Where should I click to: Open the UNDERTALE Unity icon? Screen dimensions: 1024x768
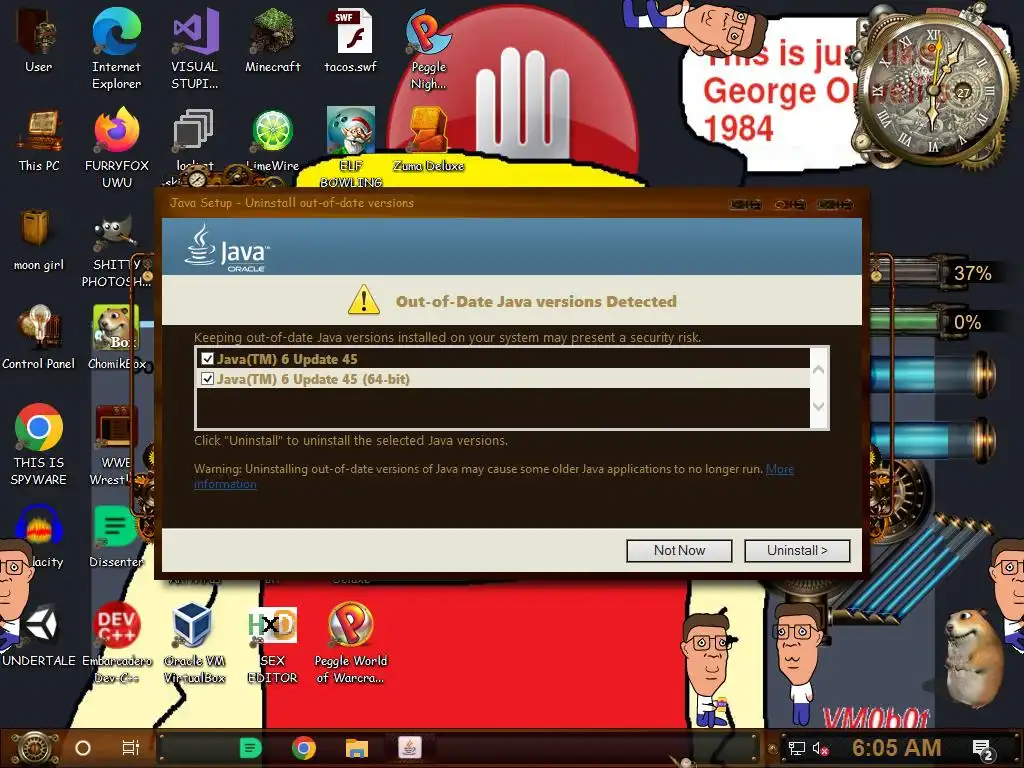(x=39, y=635)
